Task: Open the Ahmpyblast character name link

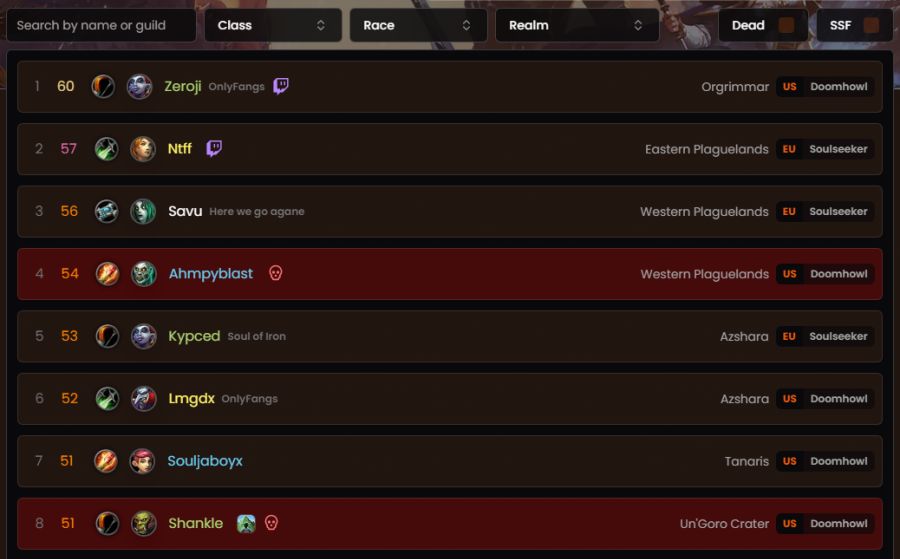Action: [211, 273]
